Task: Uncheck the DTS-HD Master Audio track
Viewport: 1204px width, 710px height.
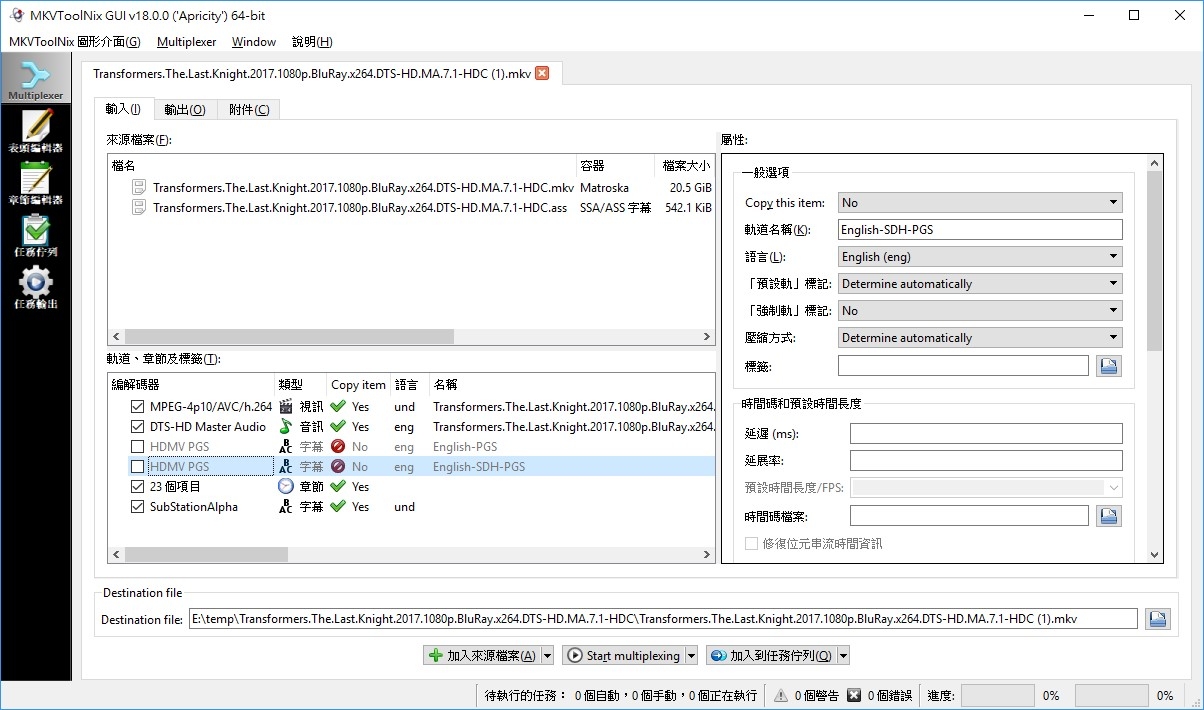Action: pyautogui.click(x=138, y=427)
